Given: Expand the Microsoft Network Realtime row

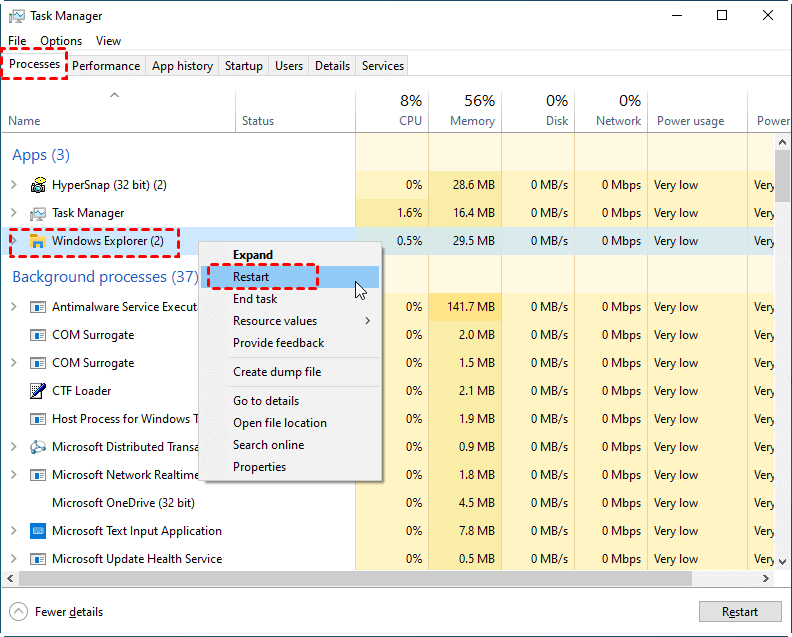Looking at the screenshot, I should coord(13,475).
